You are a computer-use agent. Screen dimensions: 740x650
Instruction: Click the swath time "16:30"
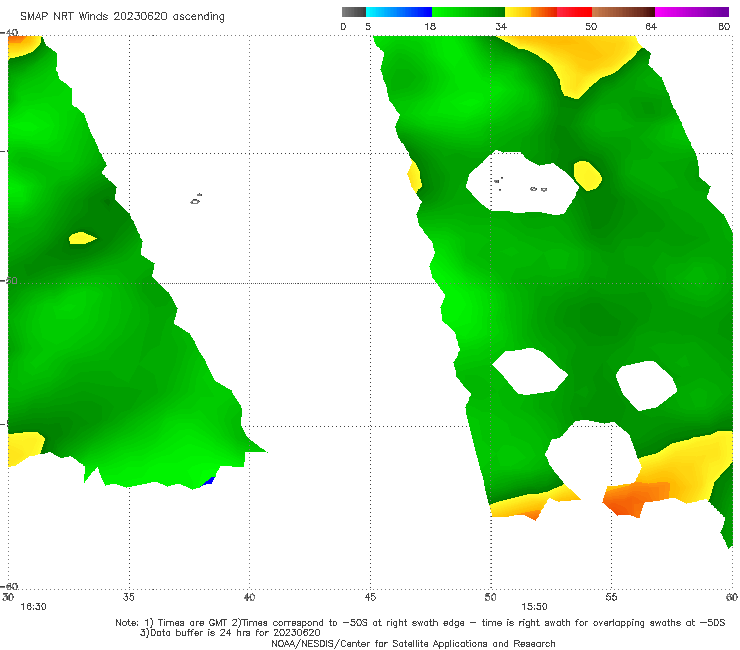(x=33, y=607)
